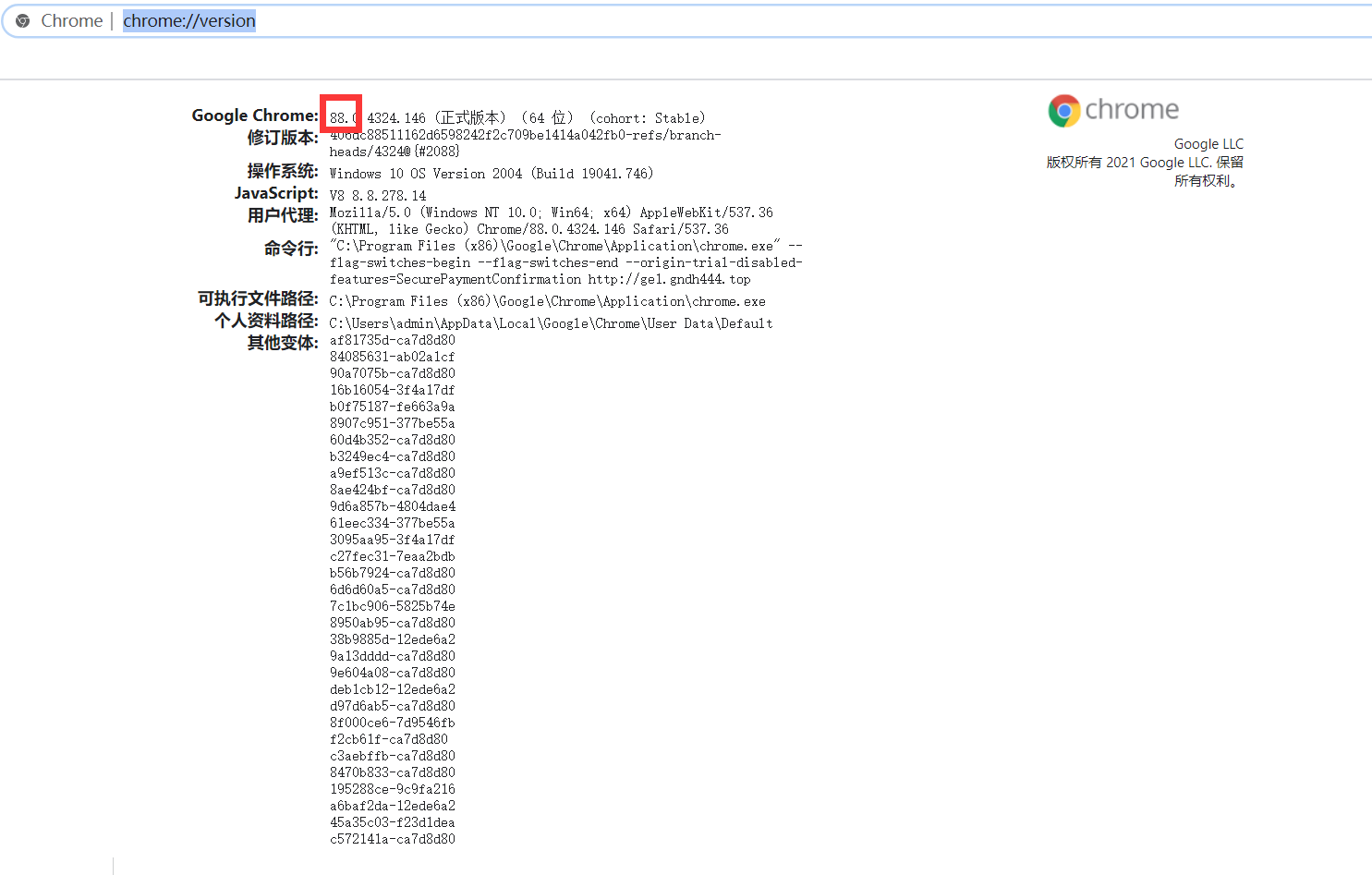Select the chrome://version URL text in address bar

point(189,20)
